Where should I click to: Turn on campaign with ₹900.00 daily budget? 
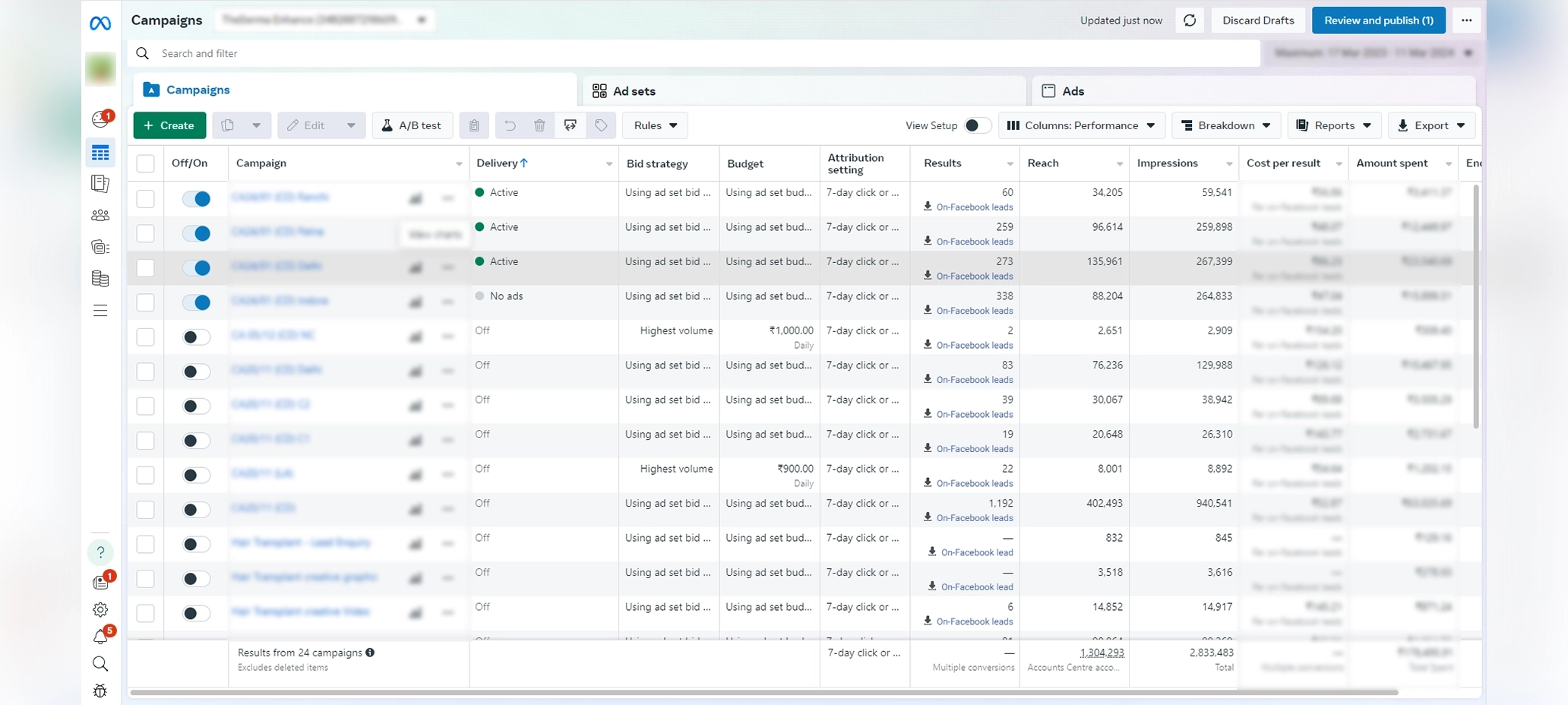(197, 475)
